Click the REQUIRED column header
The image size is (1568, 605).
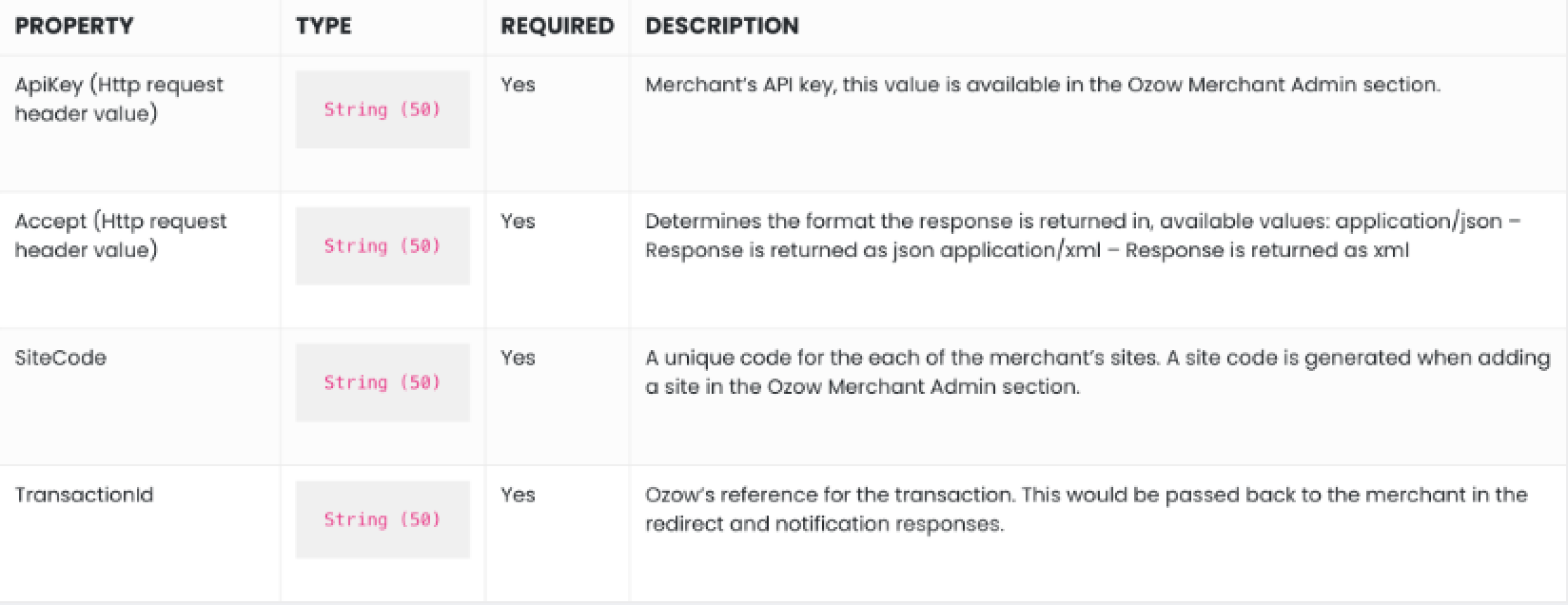coord(558,27)
